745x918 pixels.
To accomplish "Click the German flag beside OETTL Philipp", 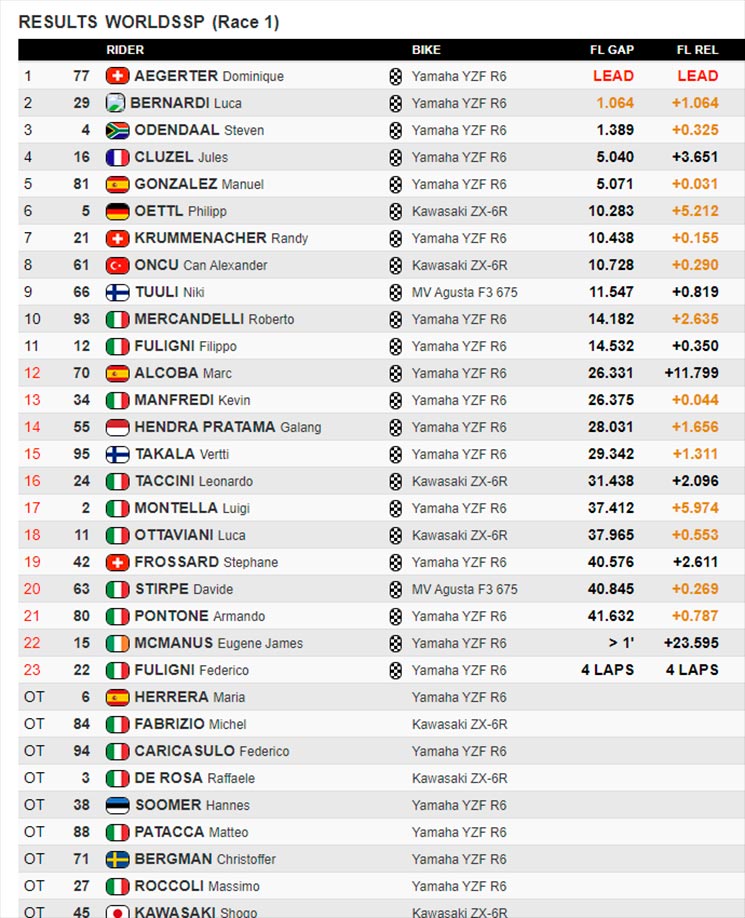I will pyautogui.click(x=117, y=211).
